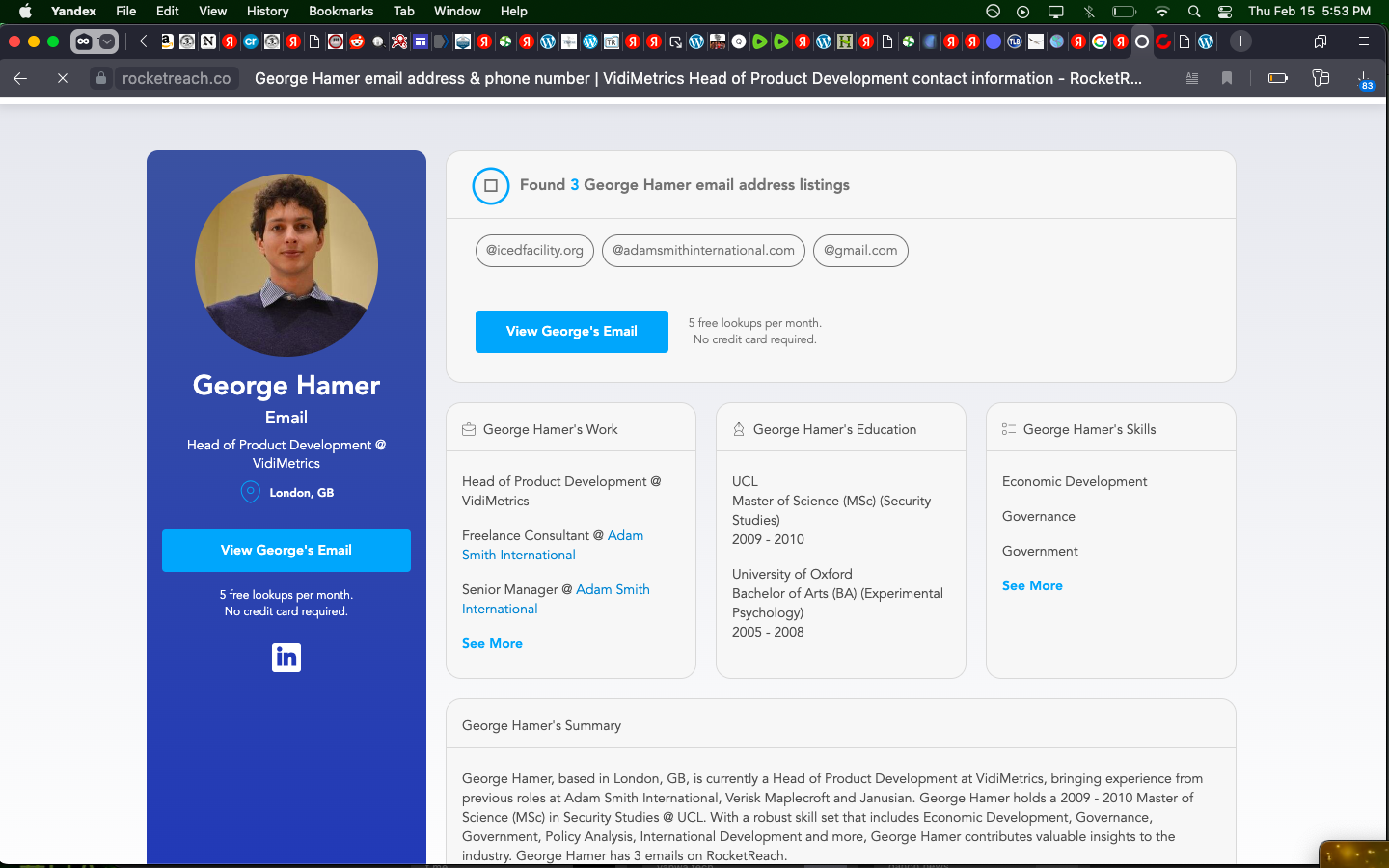Expand See More in the Work card
Image resolution: width=1389 pixels, height=868 pixels.
(x=492, y=643)
